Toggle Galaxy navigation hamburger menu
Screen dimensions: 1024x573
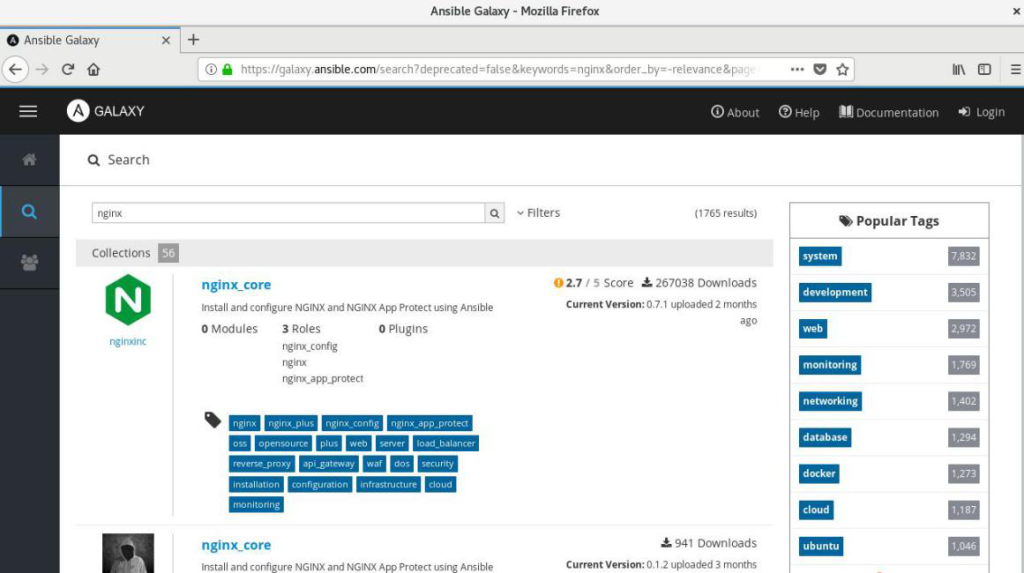point(28,111)
